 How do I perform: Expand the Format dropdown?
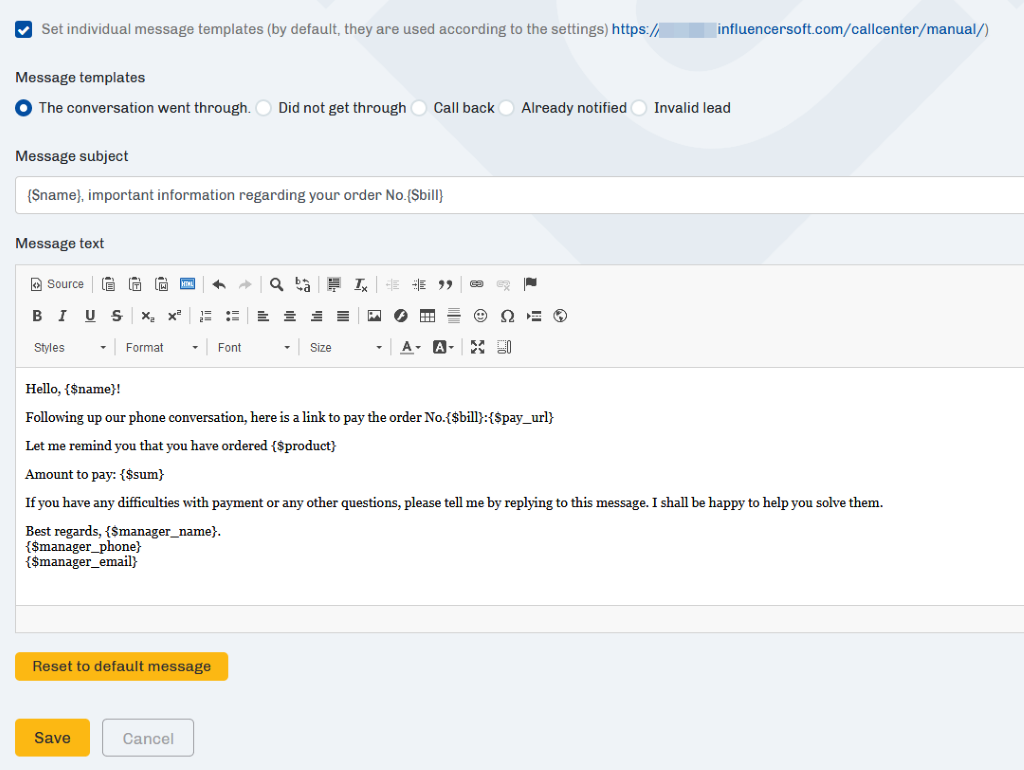tap(161, 347)
